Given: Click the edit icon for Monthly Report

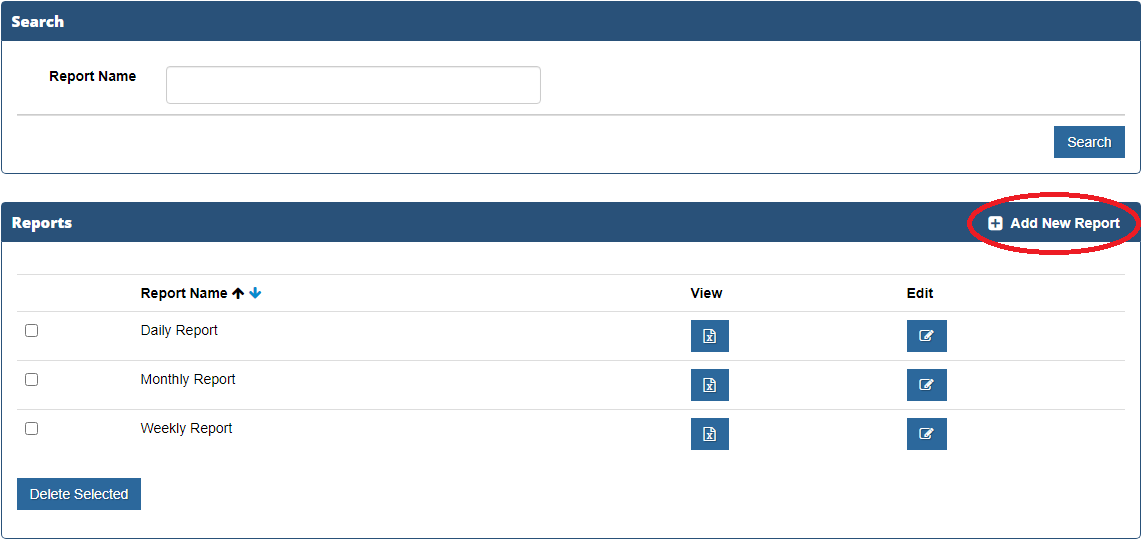Looking at the screenshot, I should (x=926, y=385).
